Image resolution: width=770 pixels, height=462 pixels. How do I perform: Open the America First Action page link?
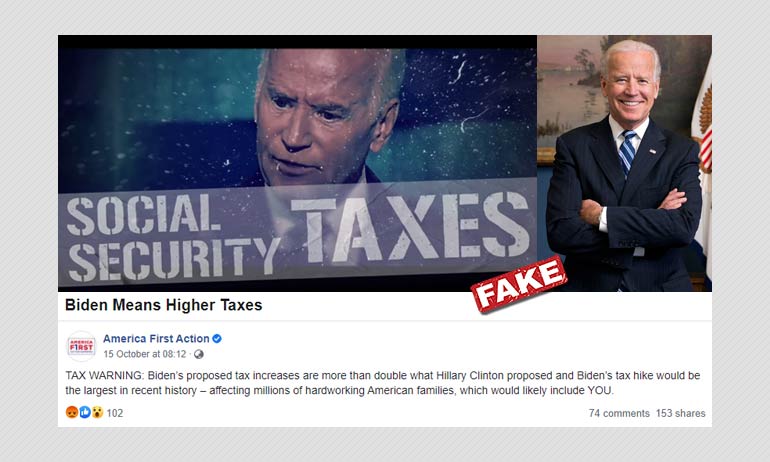[x=156, y=339]
